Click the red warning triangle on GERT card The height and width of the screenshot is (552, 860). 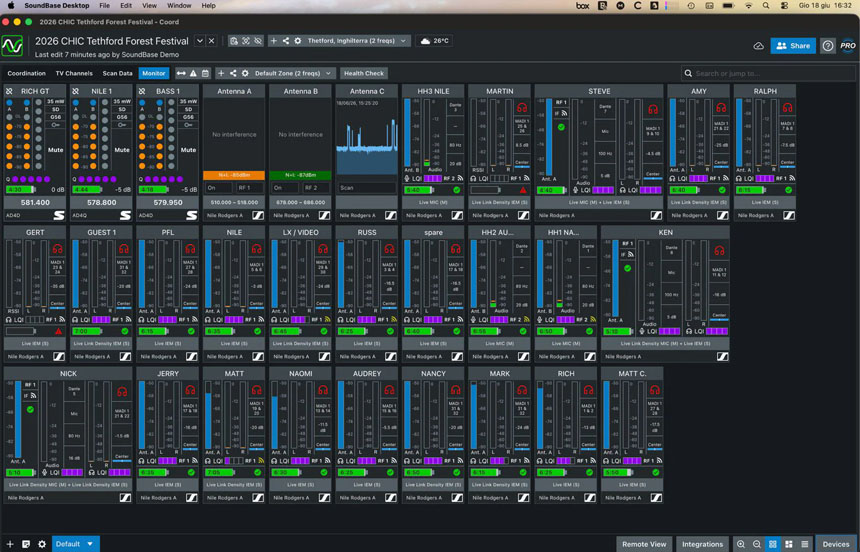tap(59, 331)
